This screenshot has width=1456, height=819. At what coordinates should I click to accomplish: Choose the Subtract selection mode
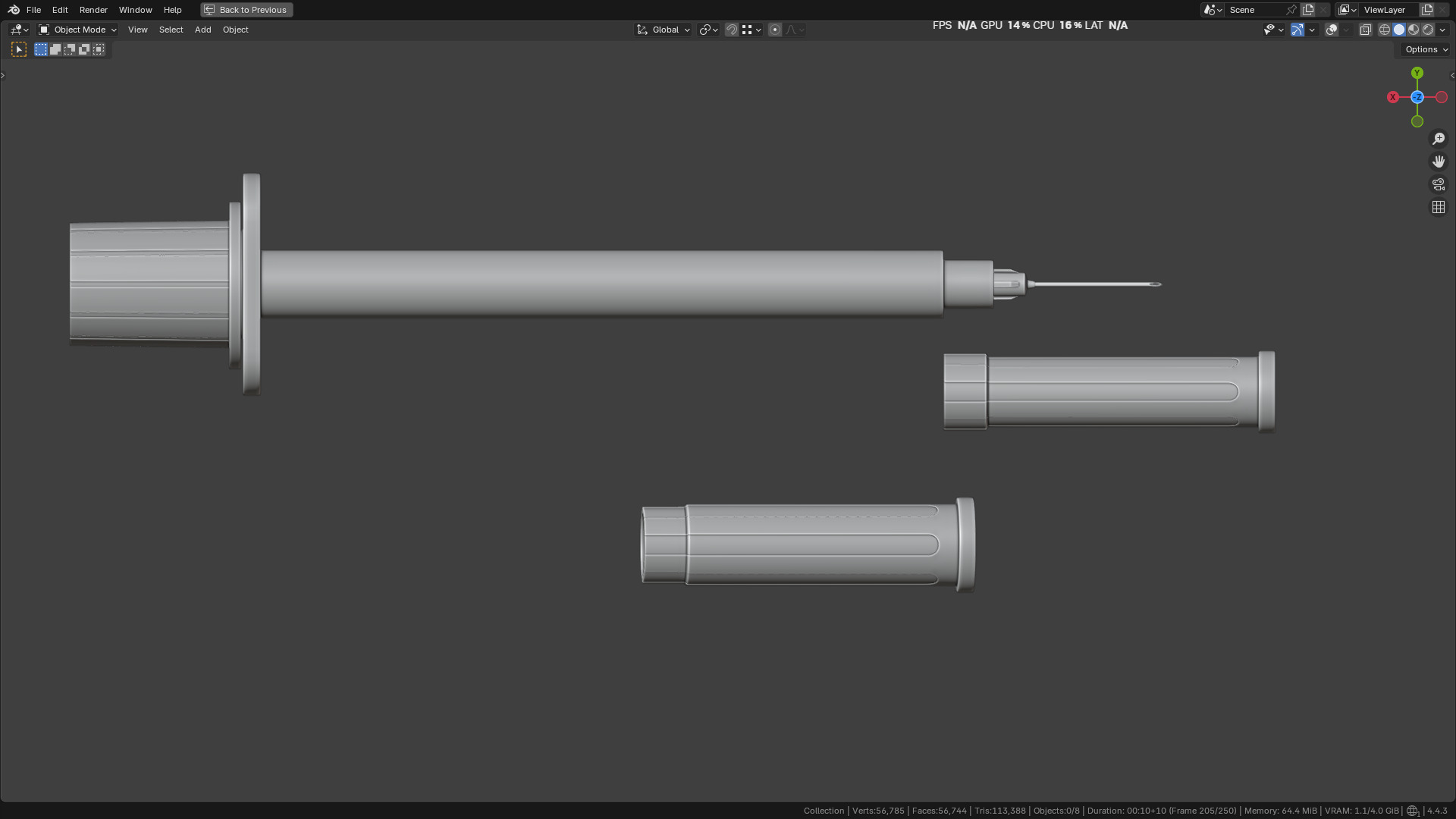[x=70, y=49]
